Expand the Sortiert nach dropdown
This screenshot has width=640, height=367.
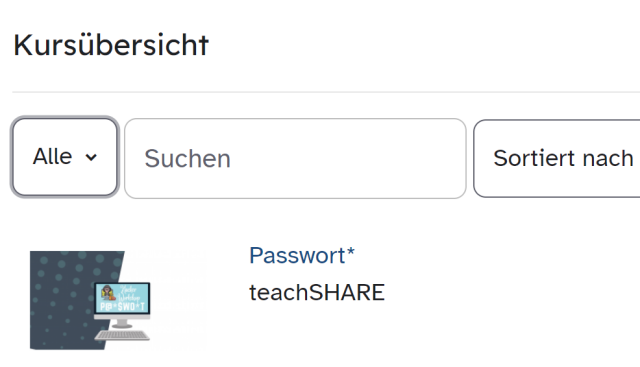[557, 158]
